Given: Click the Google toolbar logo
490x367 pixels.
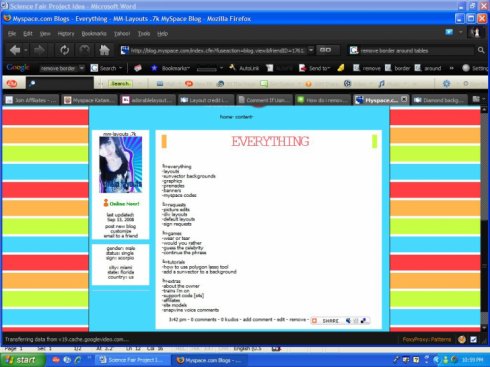Looking at the screenshot, I should point(18,68).
